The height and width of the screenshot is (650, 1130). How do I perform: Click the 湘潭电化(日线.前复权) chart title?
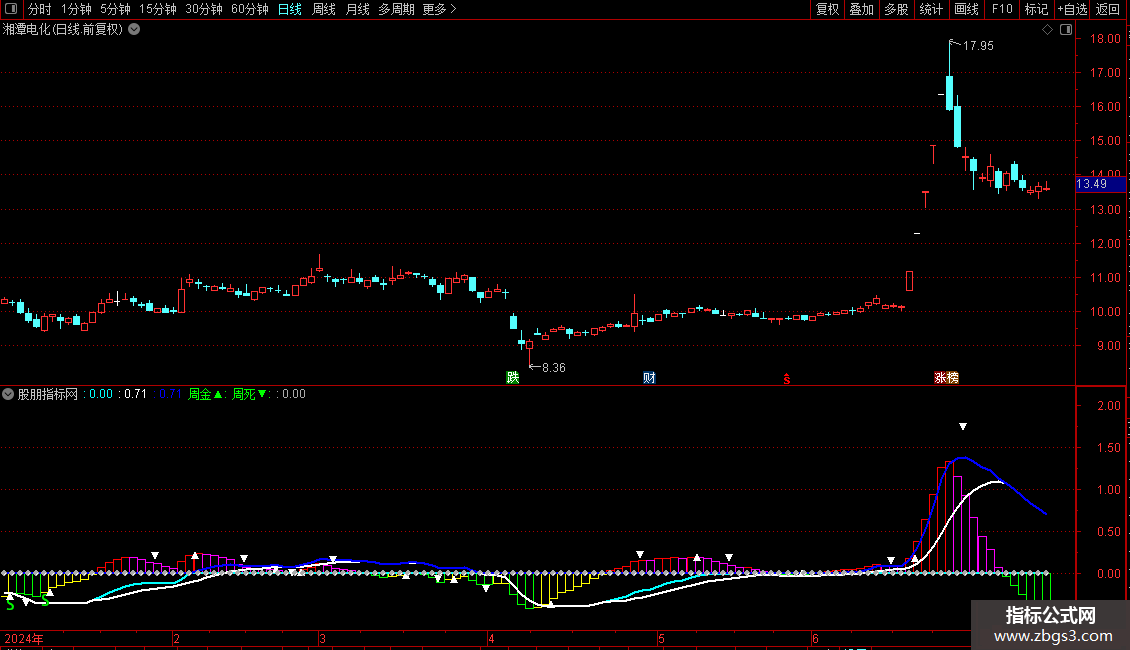63,30
